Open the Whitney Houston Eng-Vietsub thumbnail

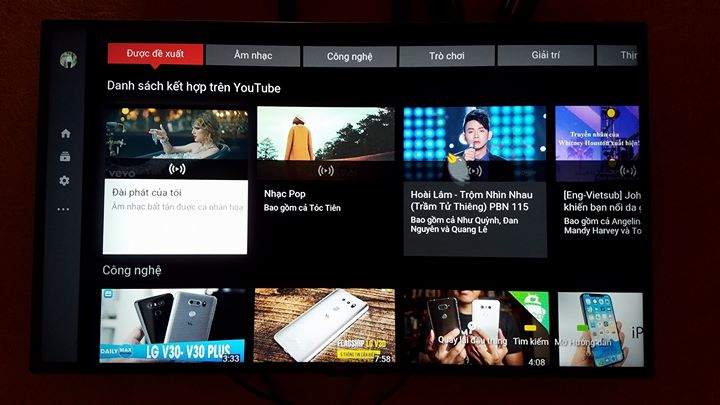597,144
